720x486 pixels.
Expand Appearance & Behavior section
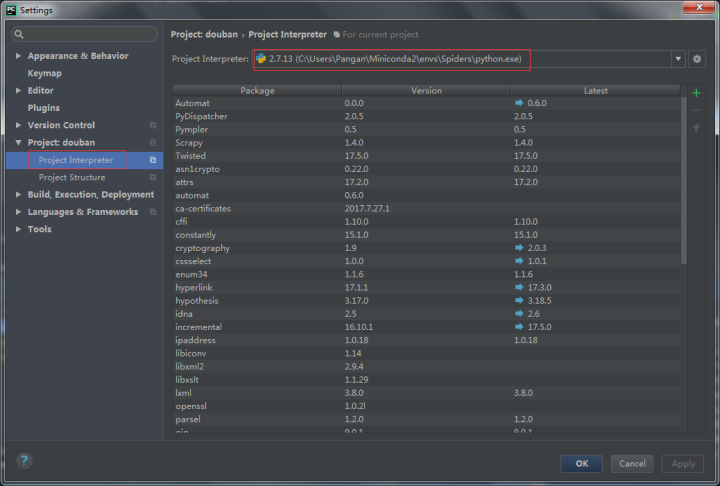click(x=18, y=56)
